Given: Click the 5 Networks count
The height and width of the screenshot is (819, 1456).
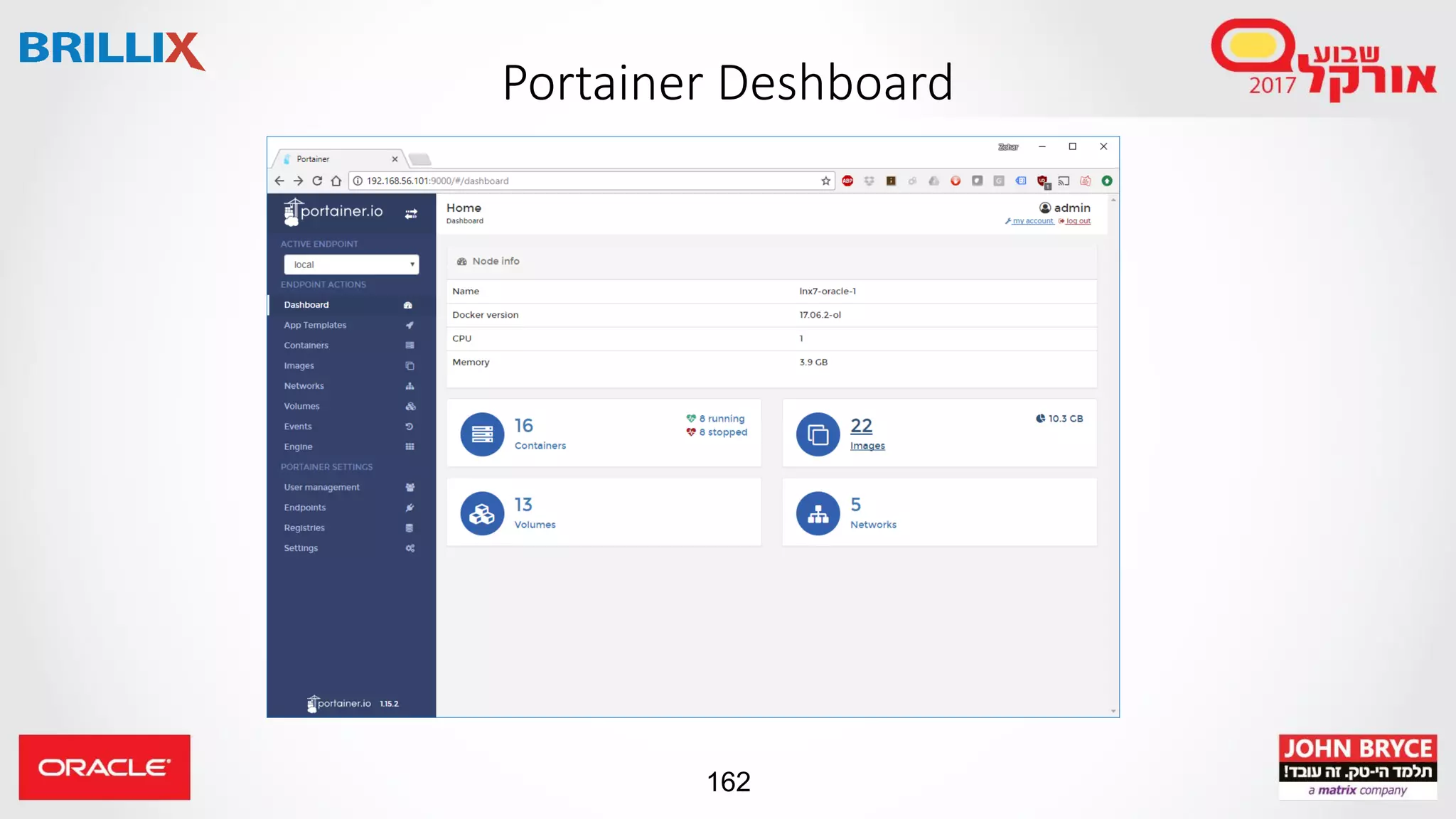Looking at the screenshot, I should [x=856, y=504].
